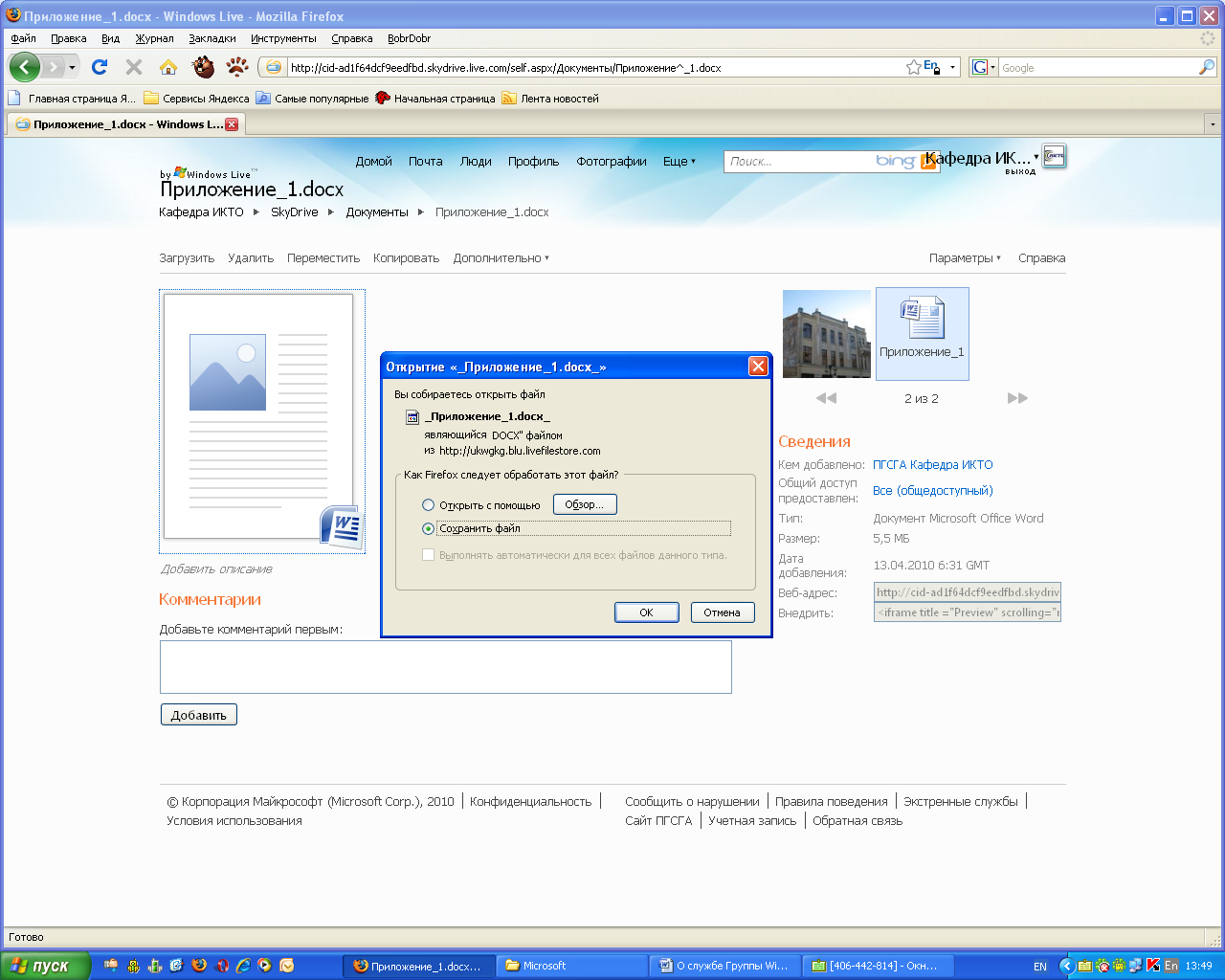The image size is (1225, 980).
Task: Confirm the dialog with OK
Action: (647, 612)
